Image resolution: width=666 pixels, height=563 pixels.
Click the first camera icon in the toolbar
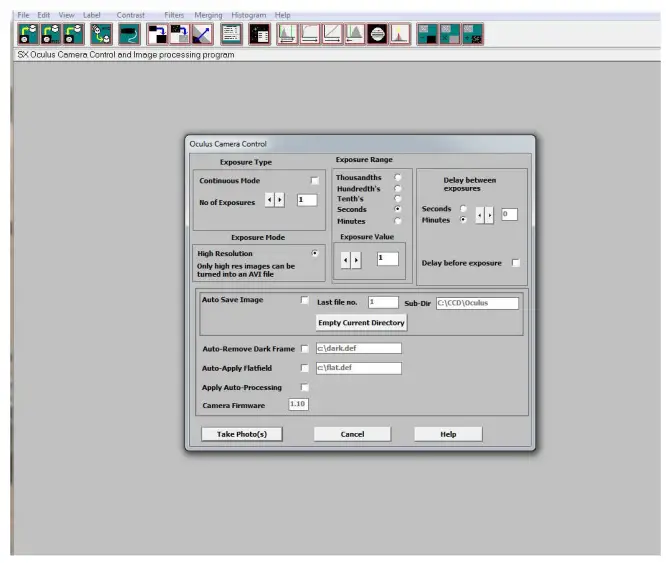(x=27, y=35)
